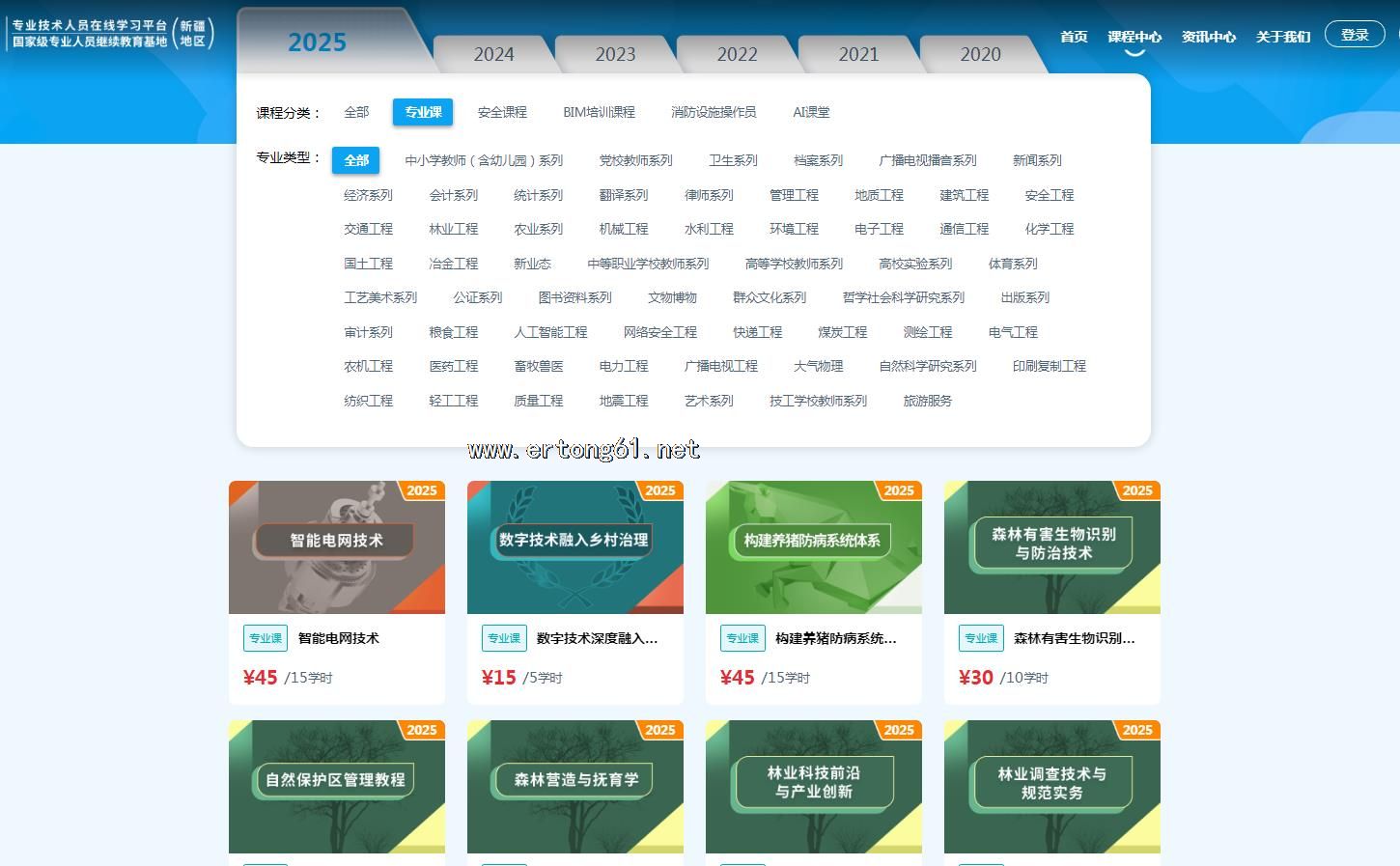Select 林业工程 specialty type
This screenshot has height=866, width=1400.
(453, 229)
